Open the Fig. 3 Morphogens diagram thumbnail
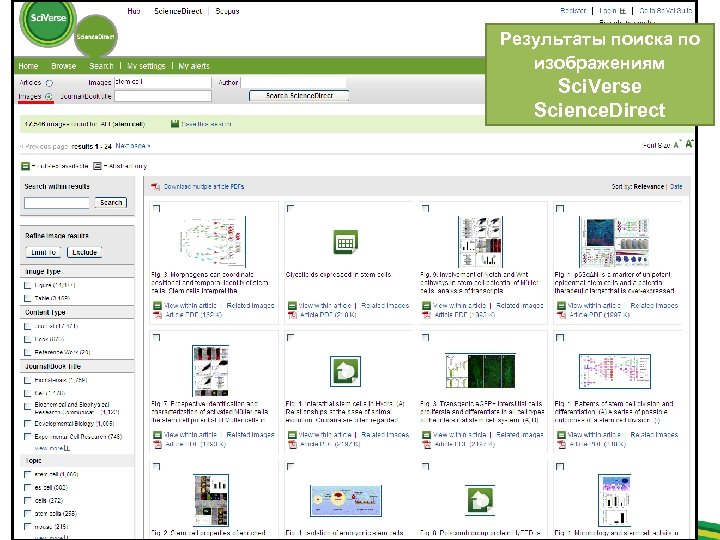This screenshot has width=720, height=540. (213, 242)
